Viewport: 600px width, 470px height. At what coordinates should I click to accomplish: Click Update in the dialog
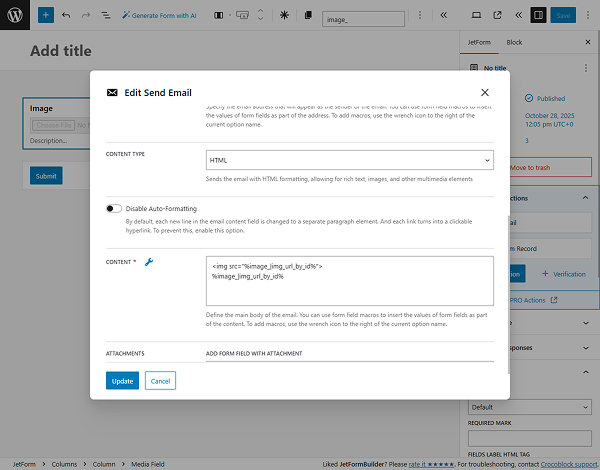122,381
